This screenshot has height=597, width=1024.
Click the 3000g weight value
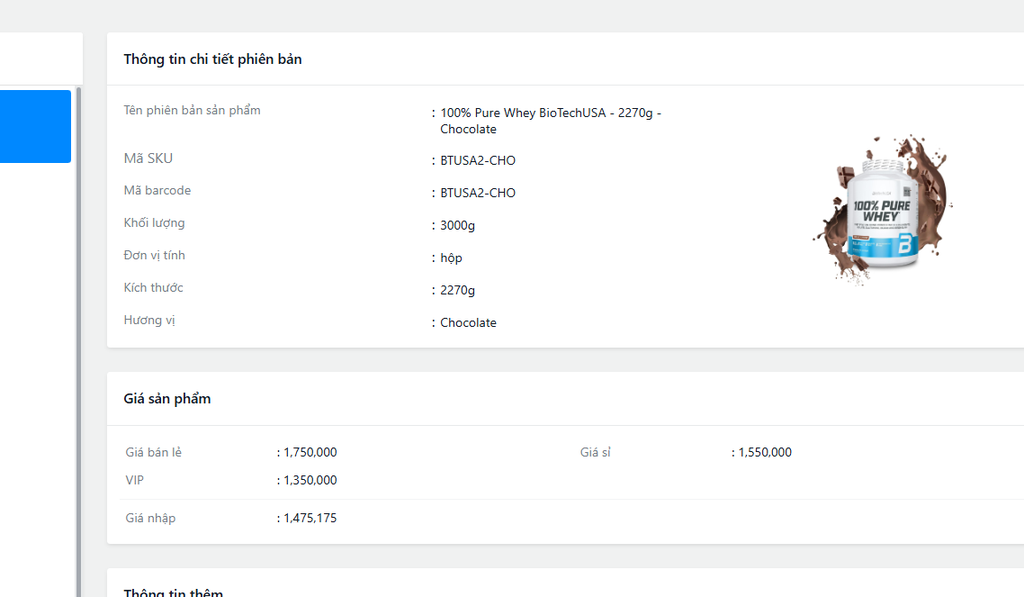click(457, 225)
